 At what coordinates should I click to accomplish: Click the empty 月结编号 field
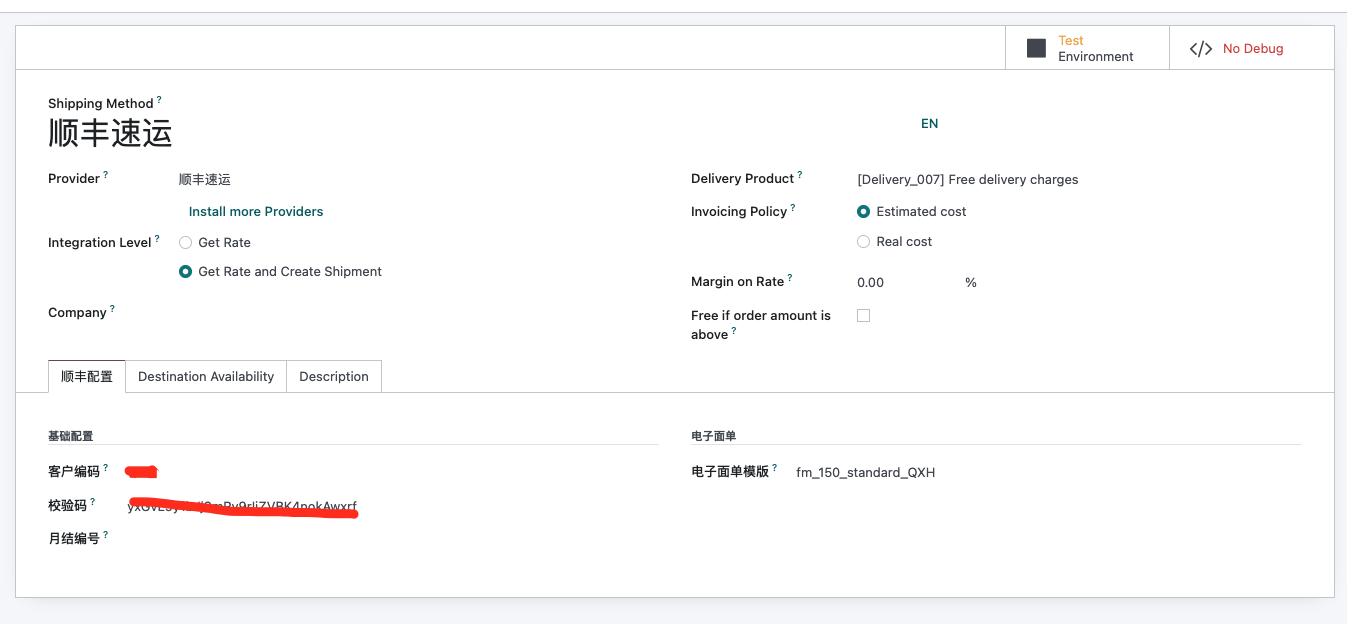pos(392,539)
